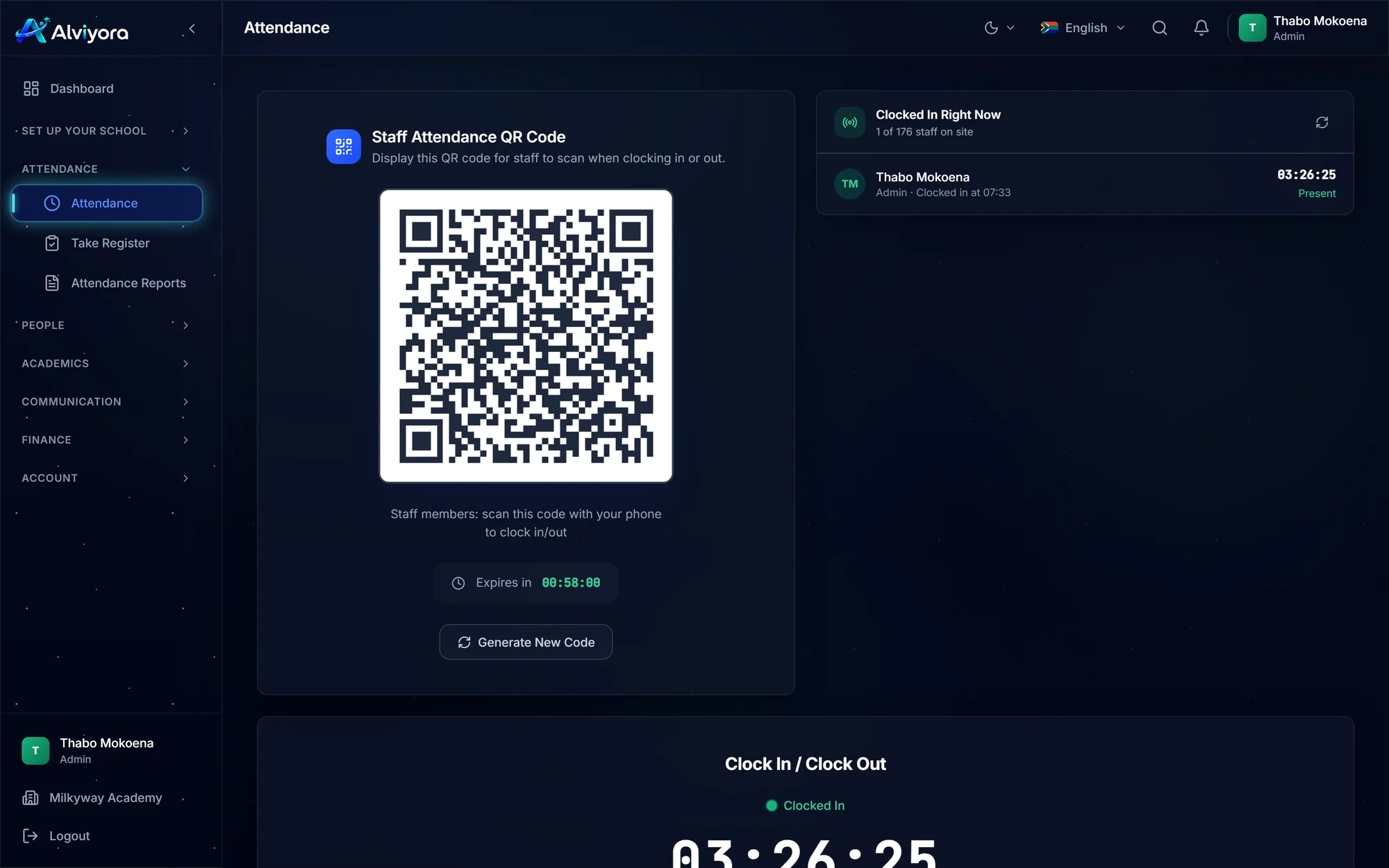Click the Clocked In Right Now heading

[938, 115]
